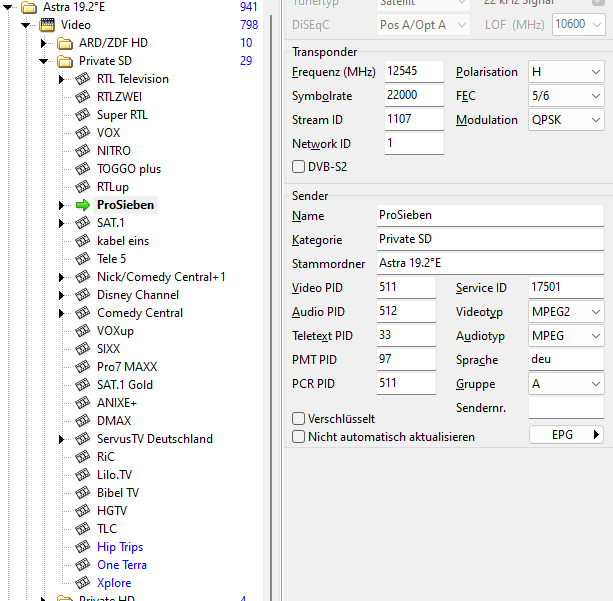613x601 pixels.
Task: Open the Polarisation dropdown
Action: click(566, 72)
